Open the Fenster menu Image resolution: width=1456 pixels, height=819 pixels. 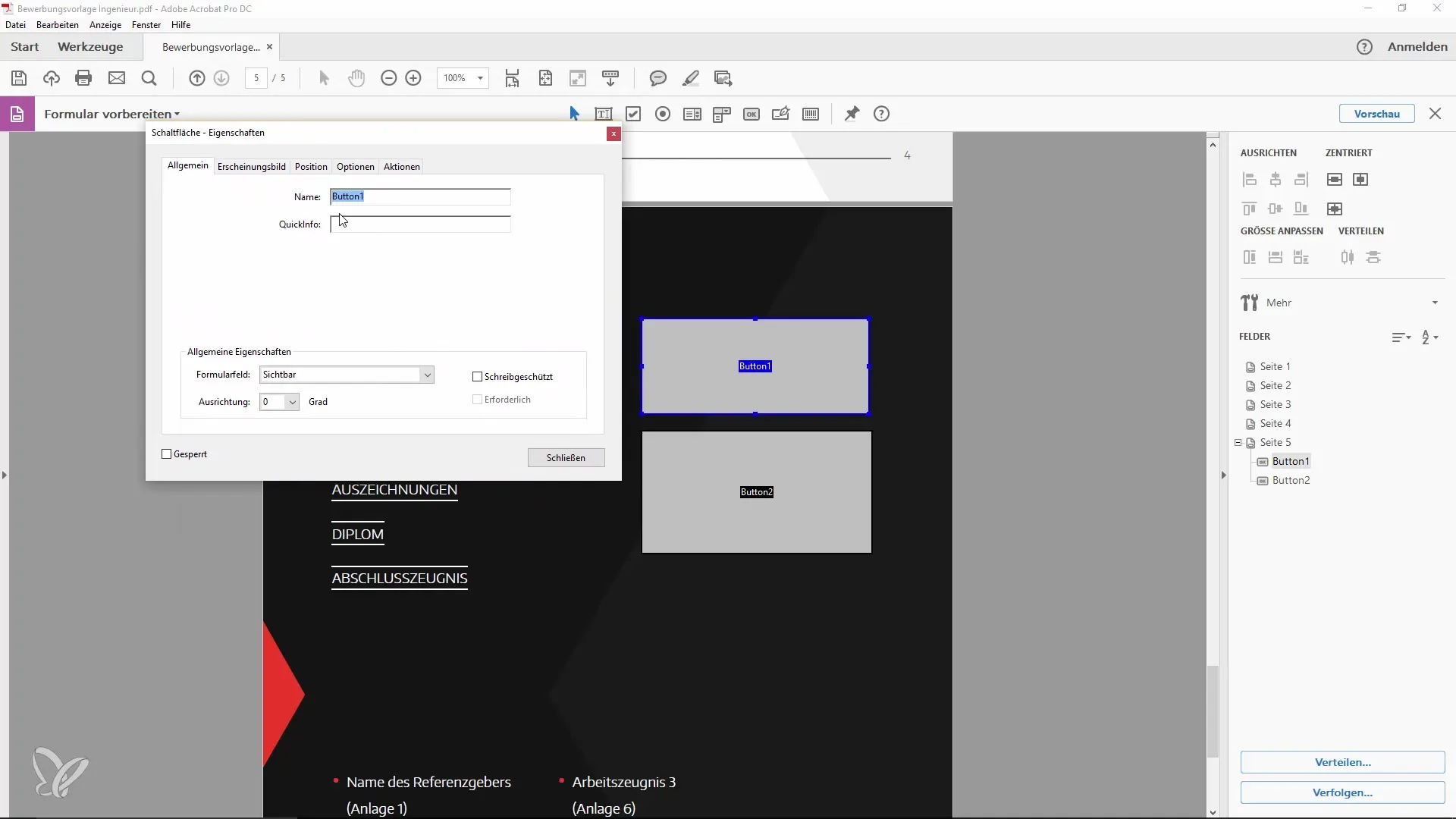146,25
